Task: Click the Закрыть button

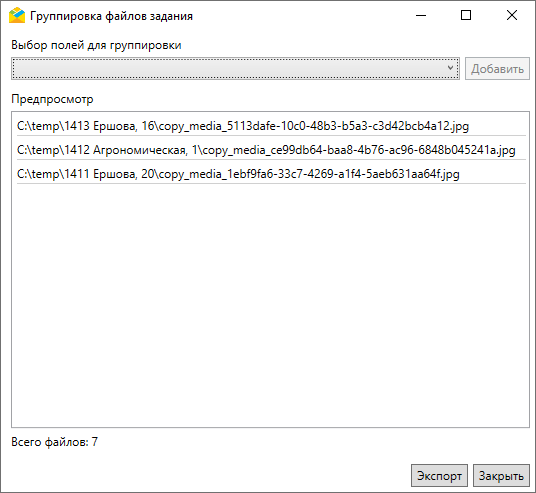Action: point(501,476)
